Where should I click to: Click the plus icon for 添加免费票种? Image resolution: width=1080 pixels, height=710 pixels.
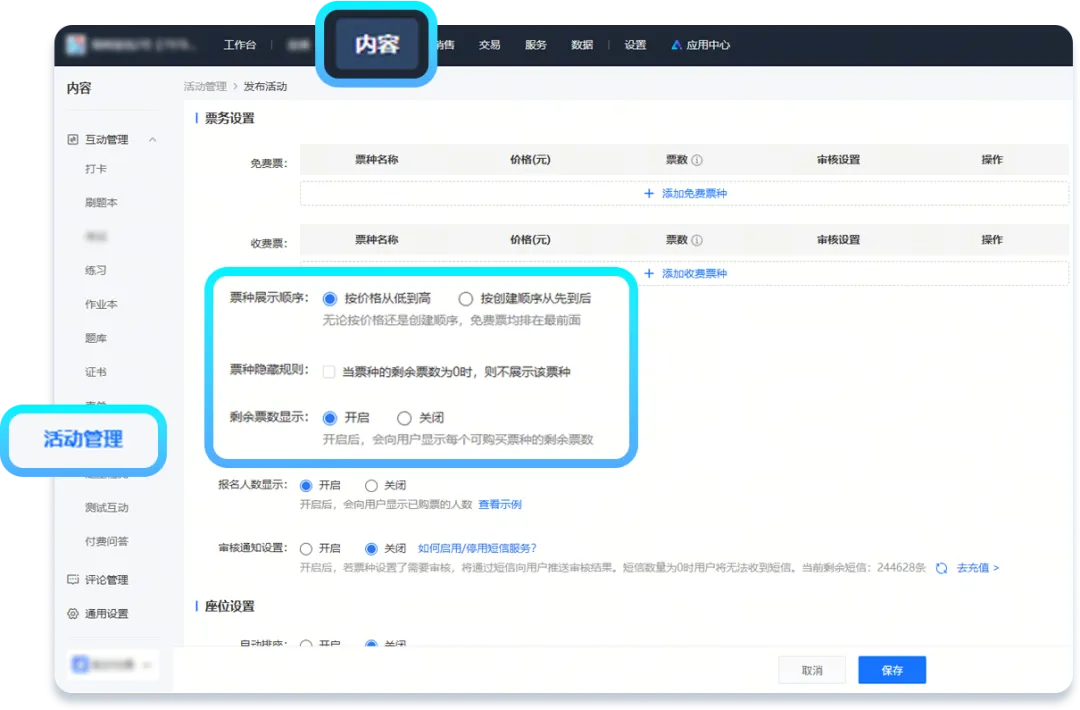point(649,193)
